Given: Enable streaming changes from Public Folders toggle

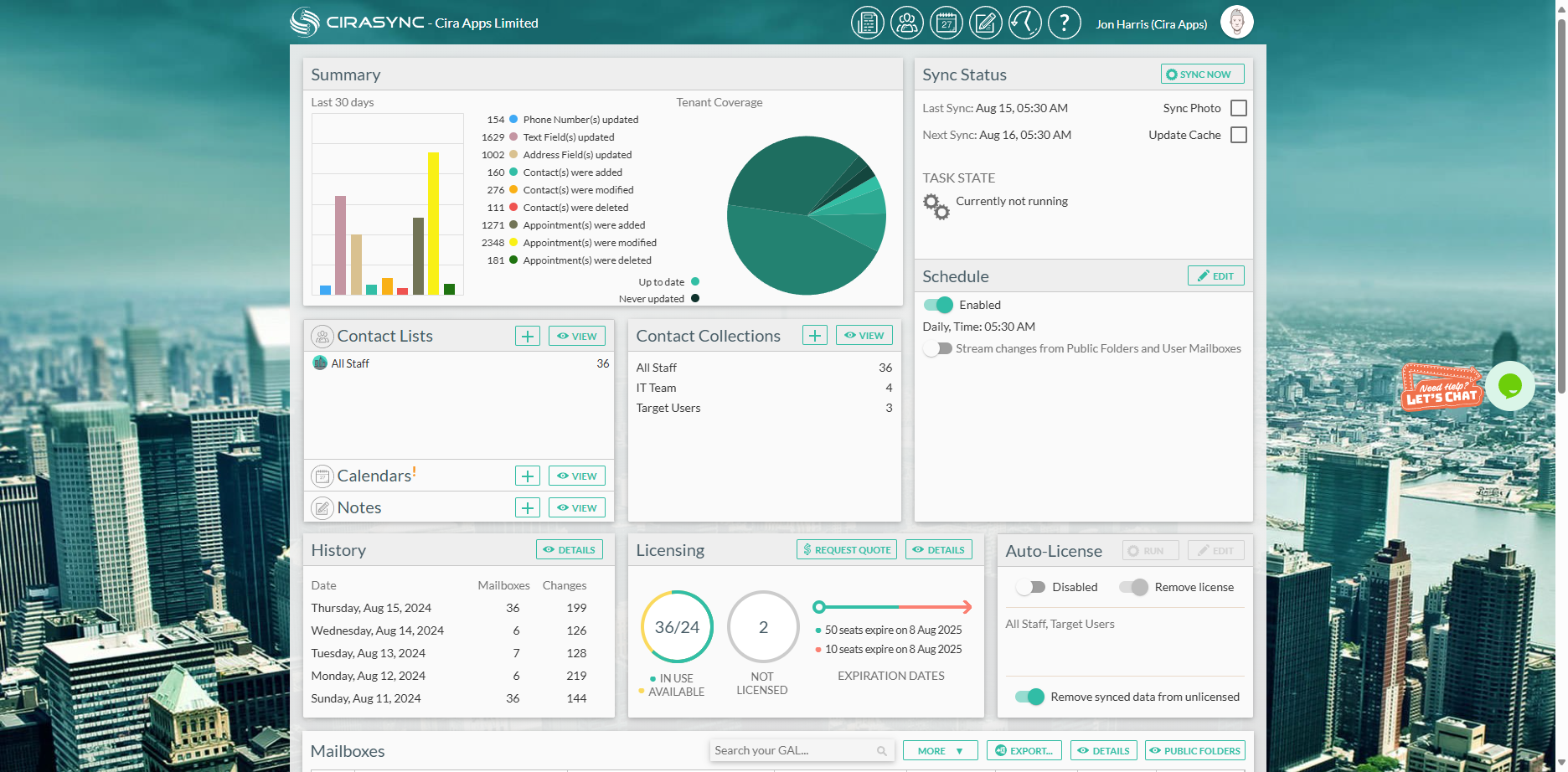Looking at the screenshot, I should (938, 348).
